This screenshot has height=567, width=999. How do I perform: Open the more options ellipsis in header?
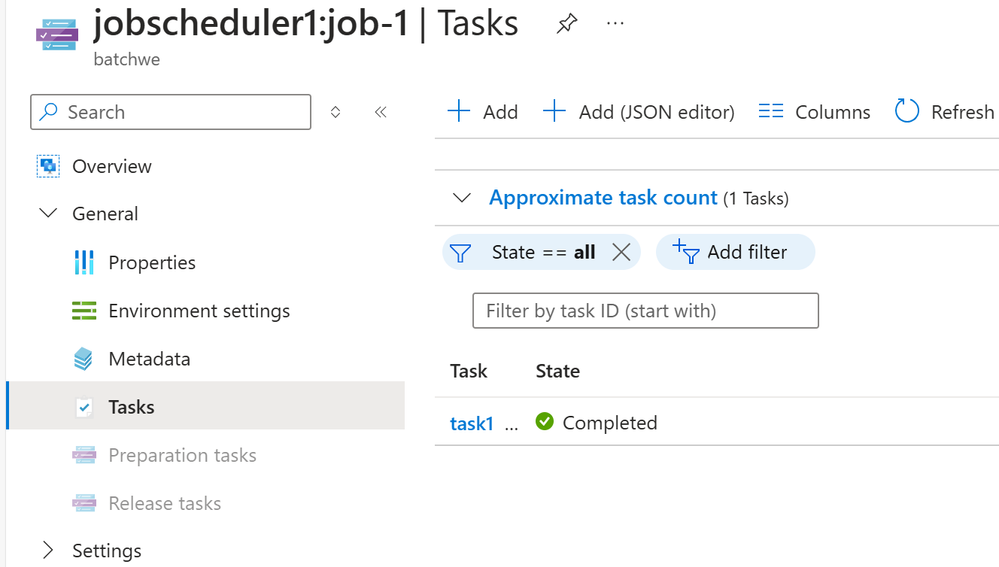coord(615,24)
